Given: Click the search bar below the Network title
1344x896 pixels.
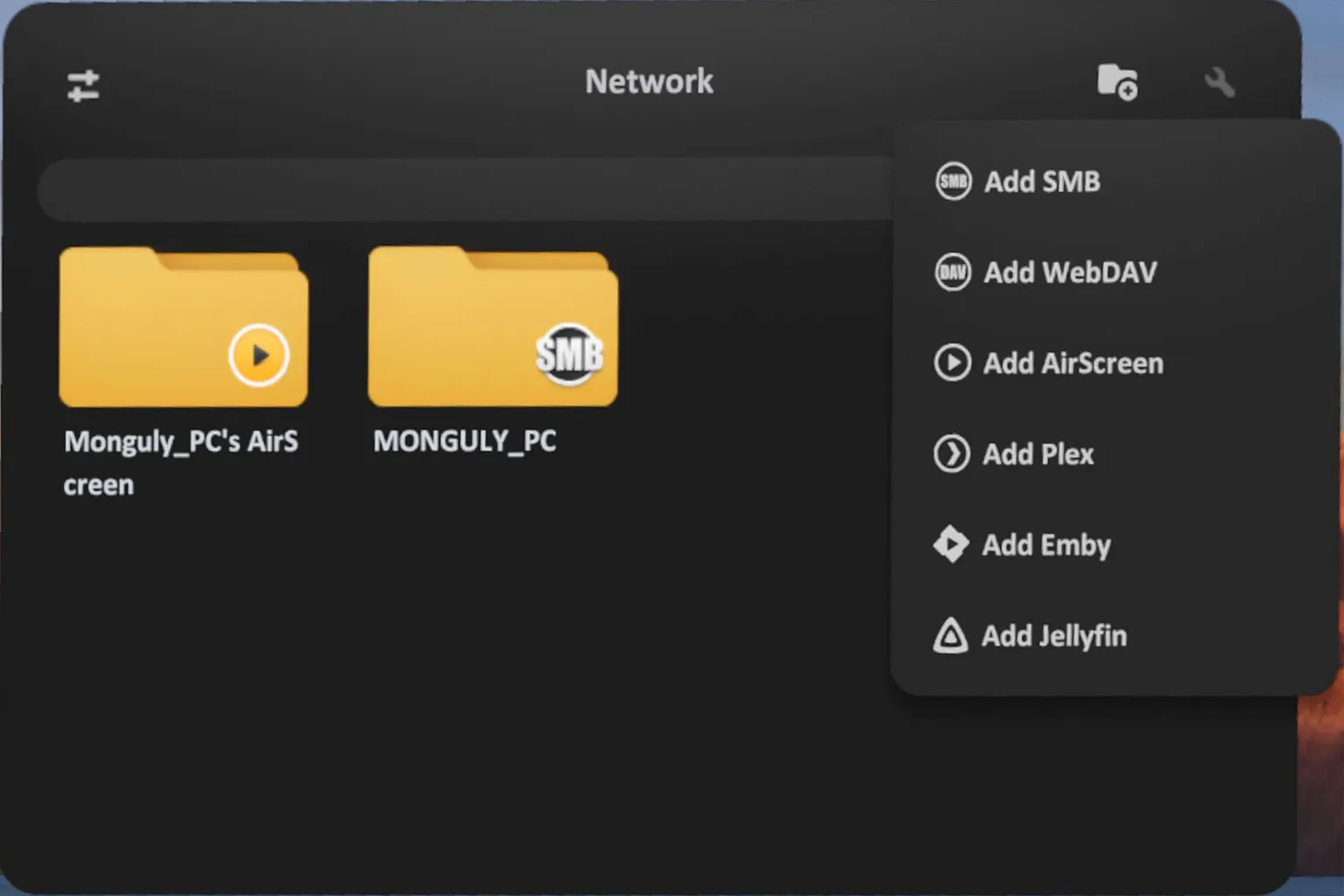Looking at the screenshot, I should pos(464,190).
